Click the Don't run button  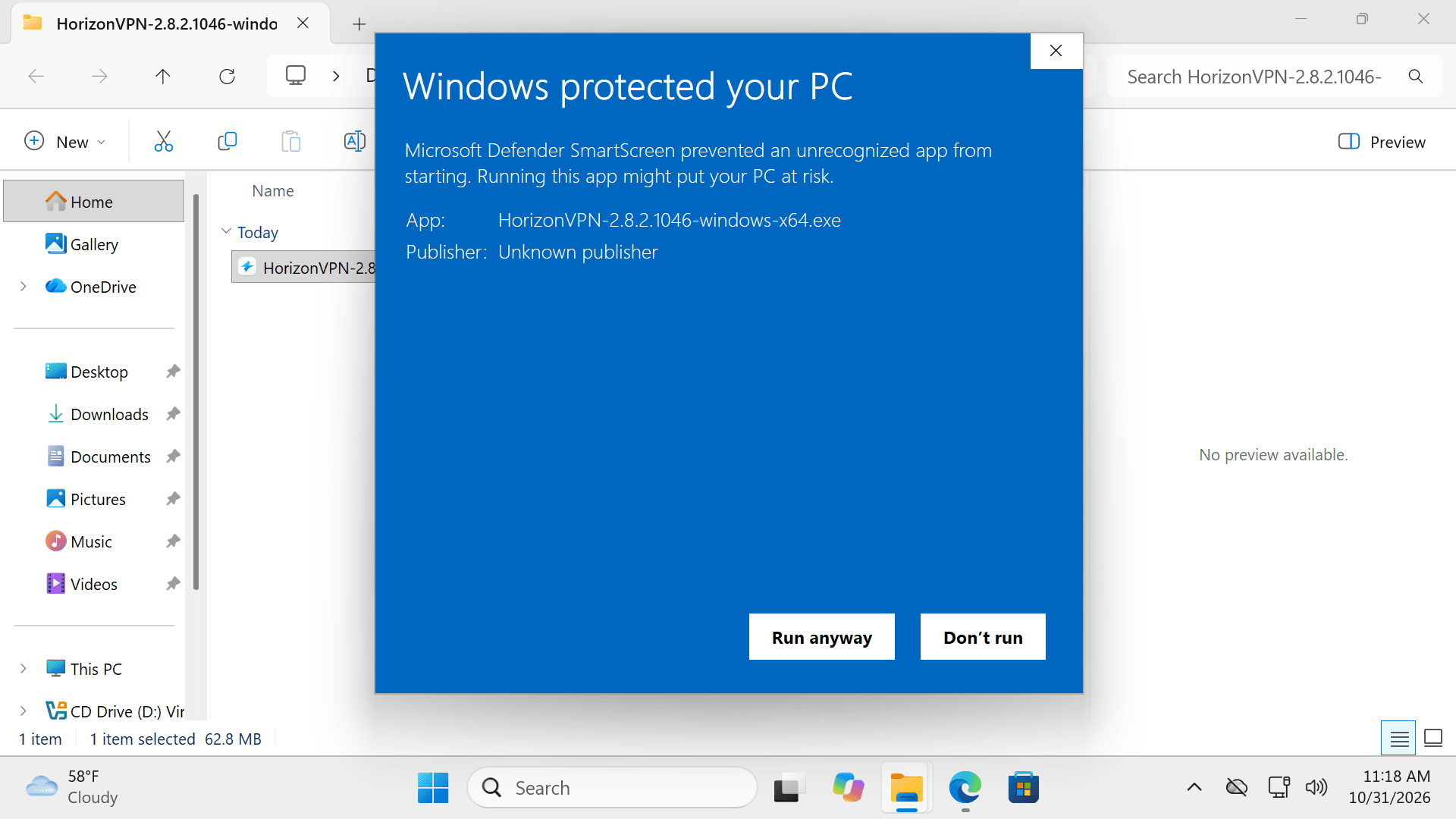point(983,637)
